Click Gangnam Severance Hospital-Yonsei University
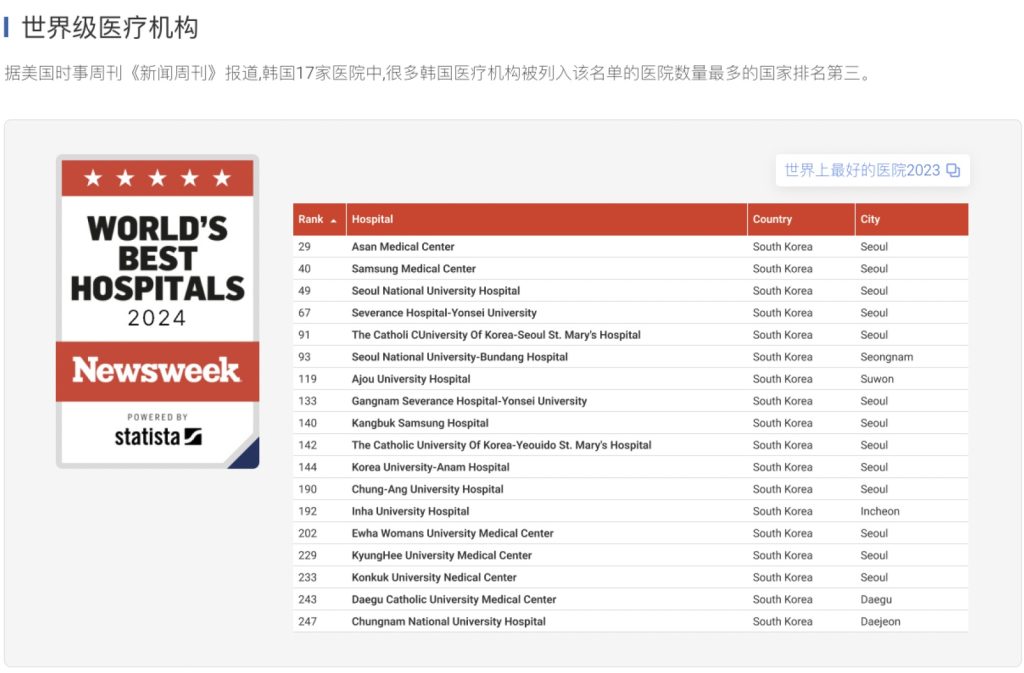Viewport: 1024px width, 673px height. coord(469,401)
